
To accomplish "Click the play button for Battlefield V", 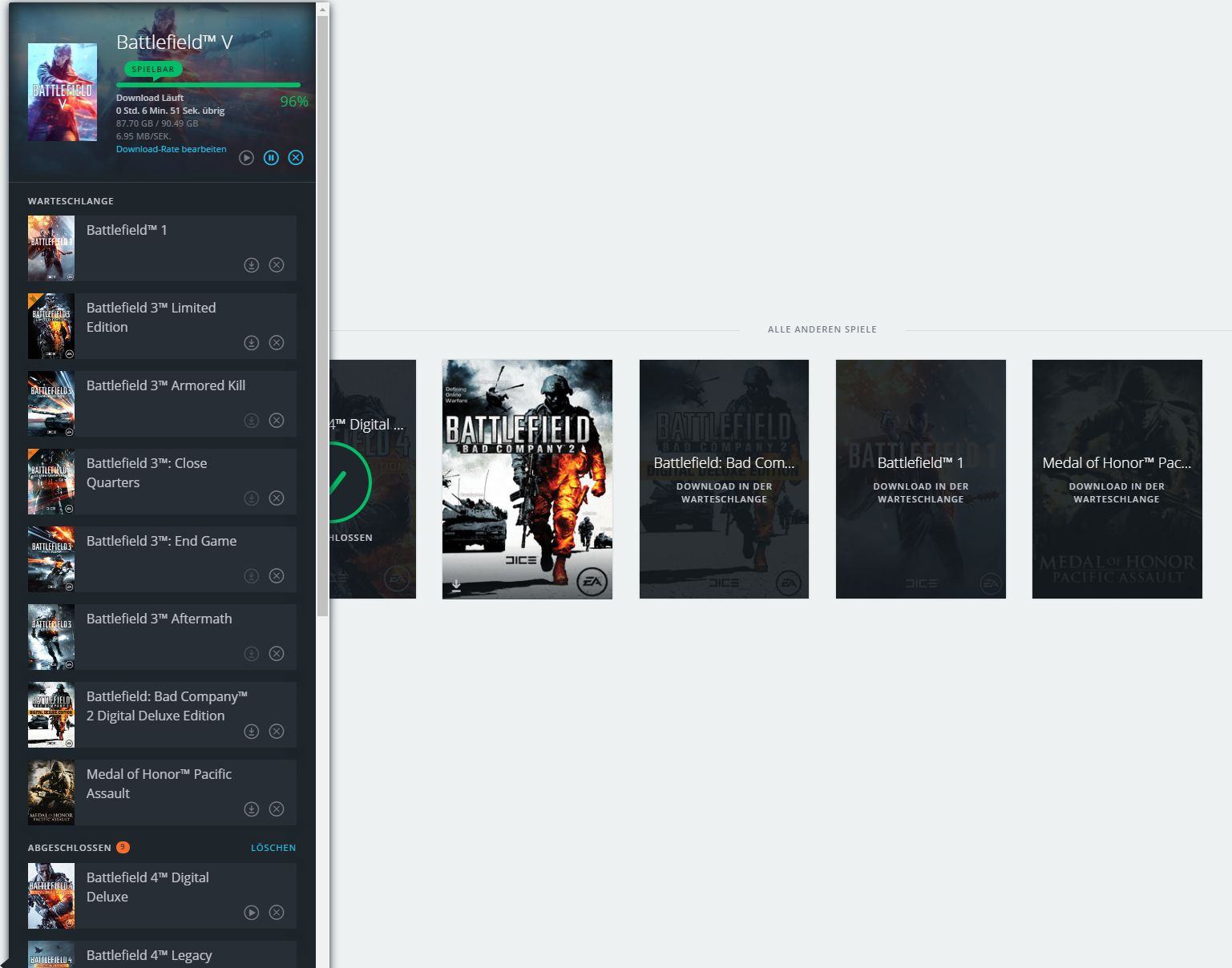I will click(x=247, y=158).
